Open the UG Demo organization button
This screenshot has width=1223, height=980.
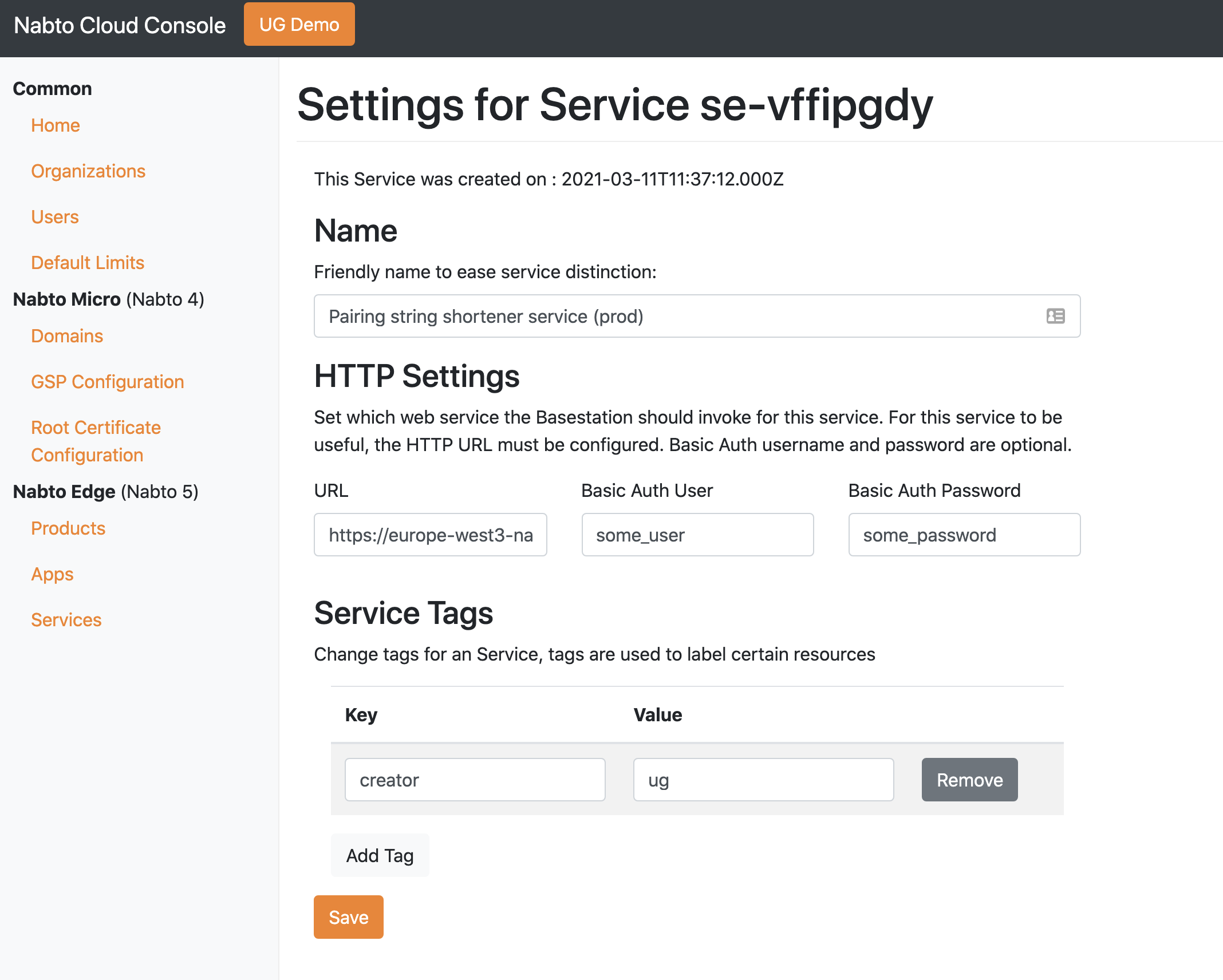coord(299,25)
